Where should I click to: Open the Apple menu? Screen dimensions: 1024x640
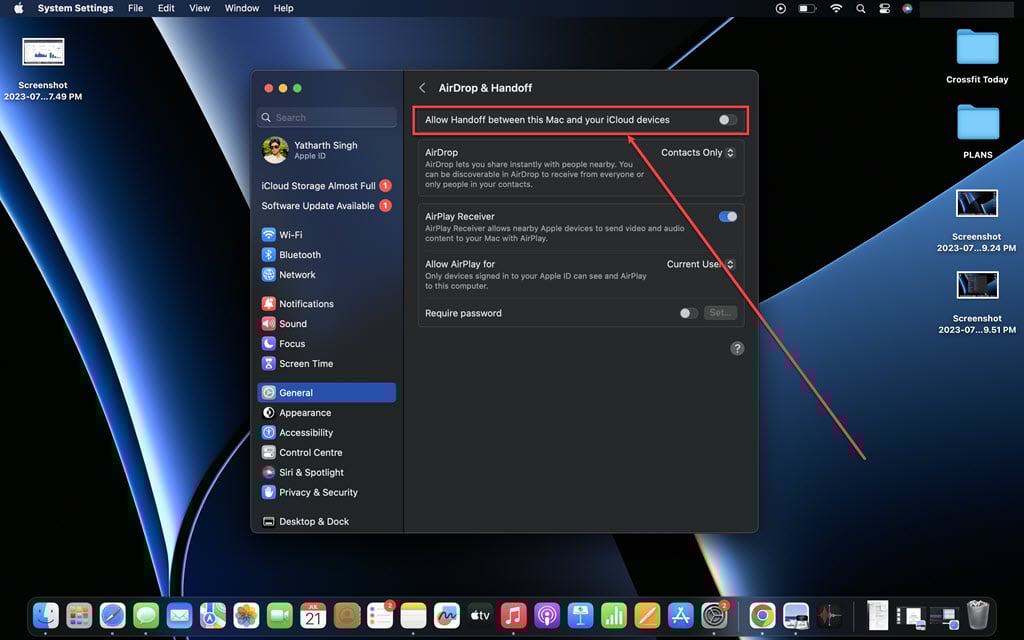[18, 8]
